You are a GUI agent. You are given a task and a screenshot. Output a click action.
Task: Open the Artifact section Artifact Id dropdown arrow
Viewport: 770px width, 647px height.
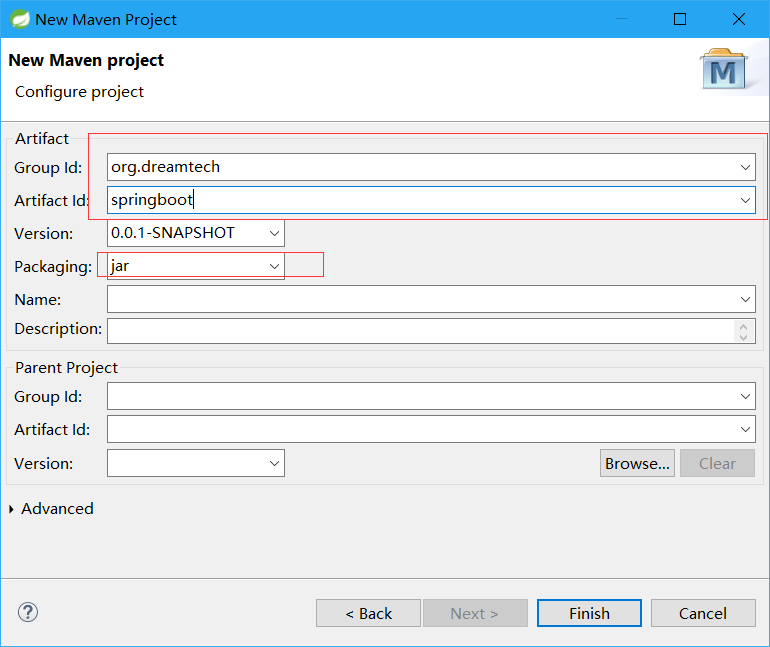tap(745, 200)
